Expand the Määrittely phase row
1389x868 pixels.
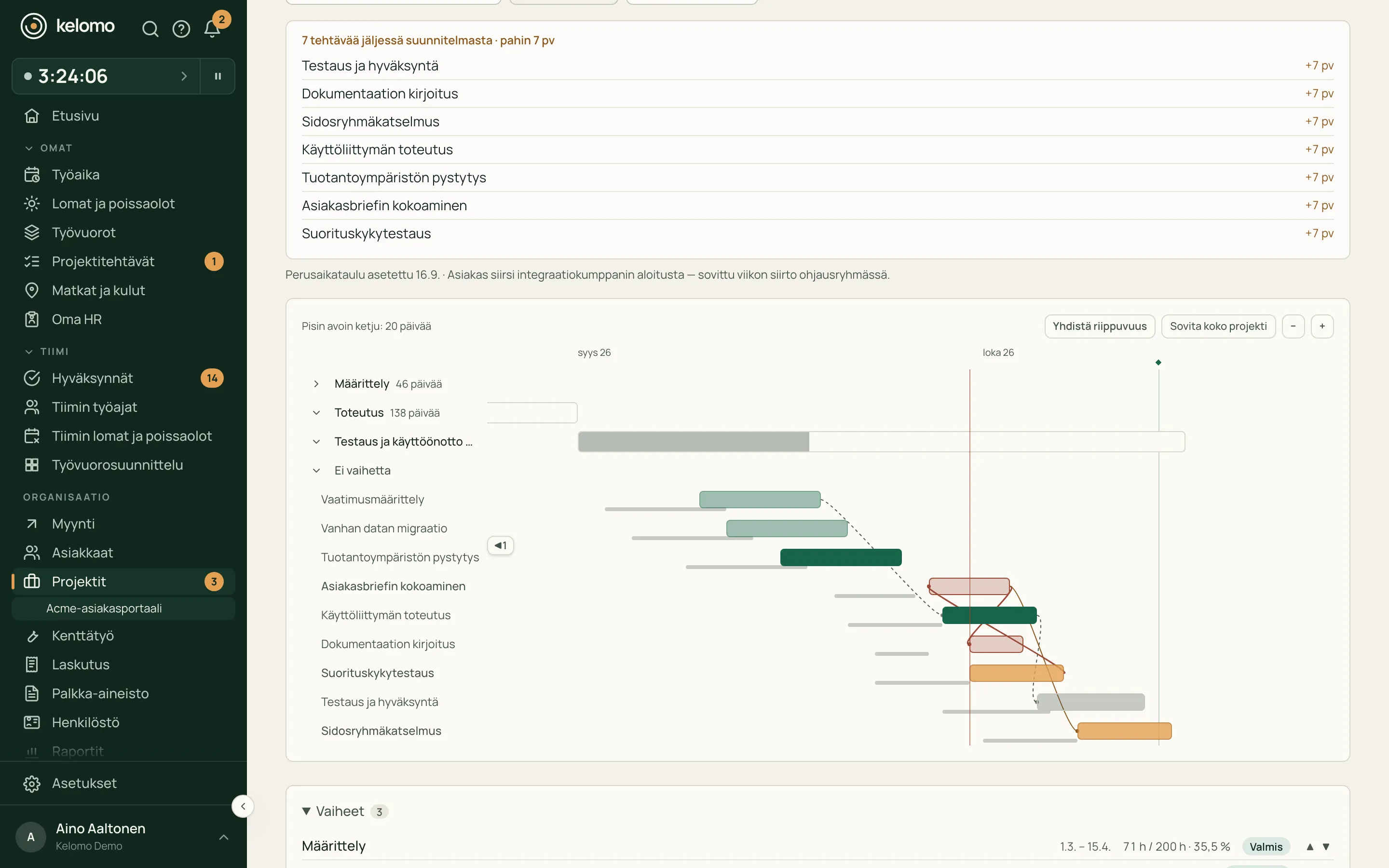pos(316,384)
